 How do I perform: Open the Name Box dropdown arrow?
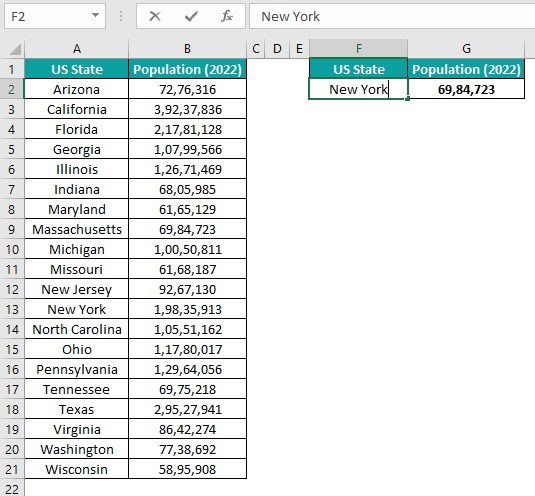96,15
